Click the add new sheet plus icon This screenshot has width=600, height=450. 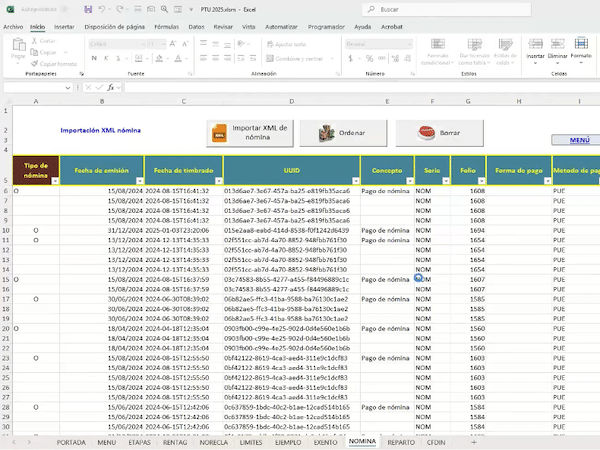pos(474,441)
